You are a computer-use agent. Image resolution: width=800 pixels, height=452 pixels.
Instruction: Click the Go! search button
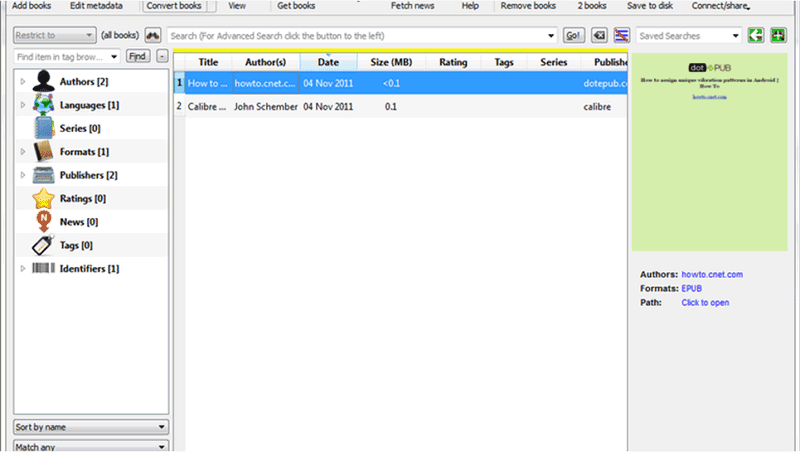click(573, 35)
